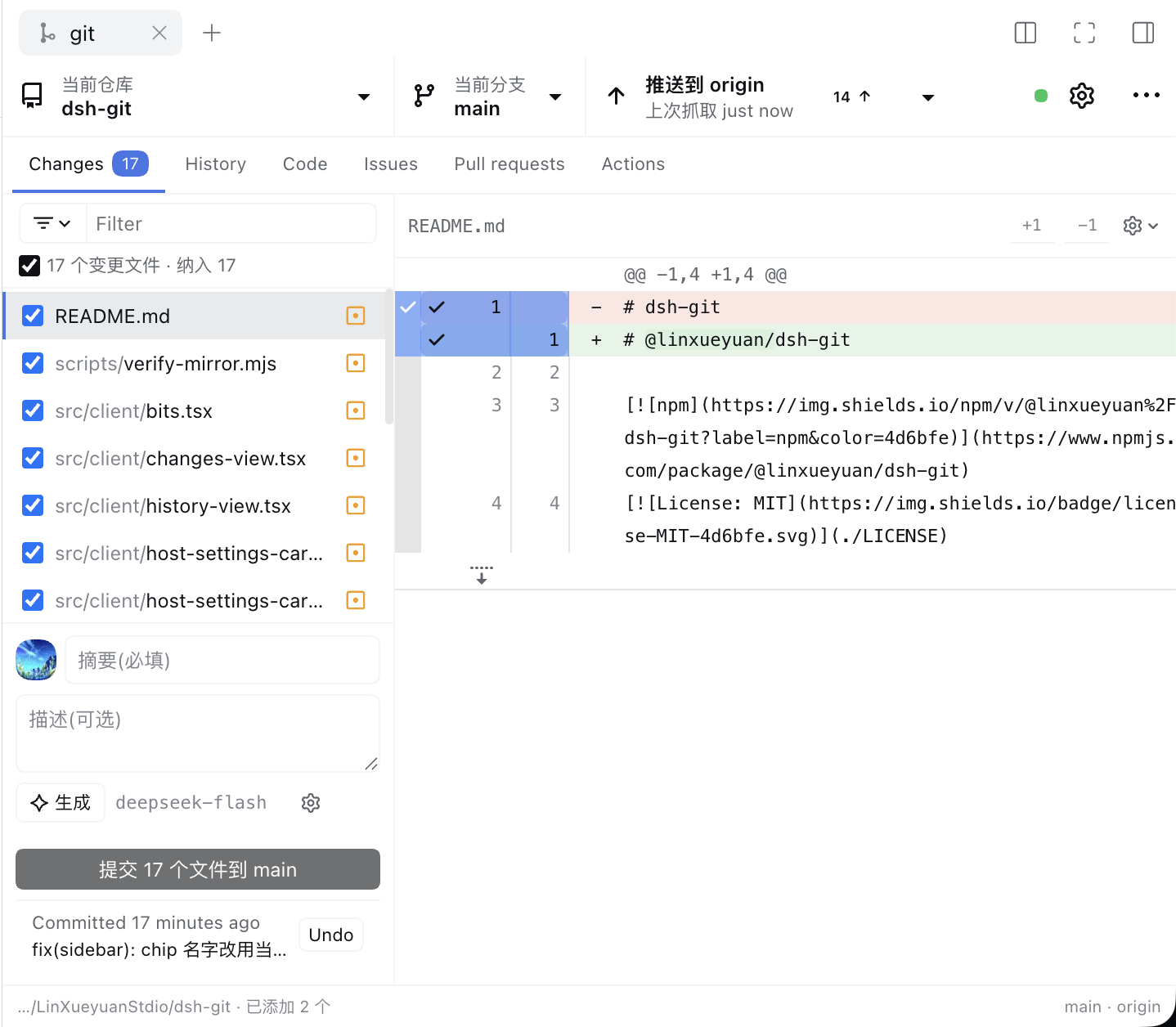Open current branch dropdown

coord(489,96)
